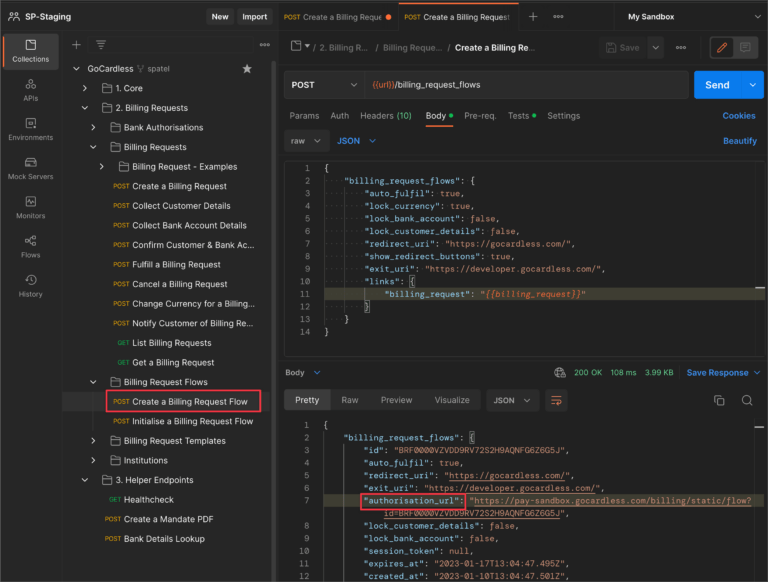Open the authorisation_url link in response
Viewport: 768px width, 582px height.
coord(612,501)
